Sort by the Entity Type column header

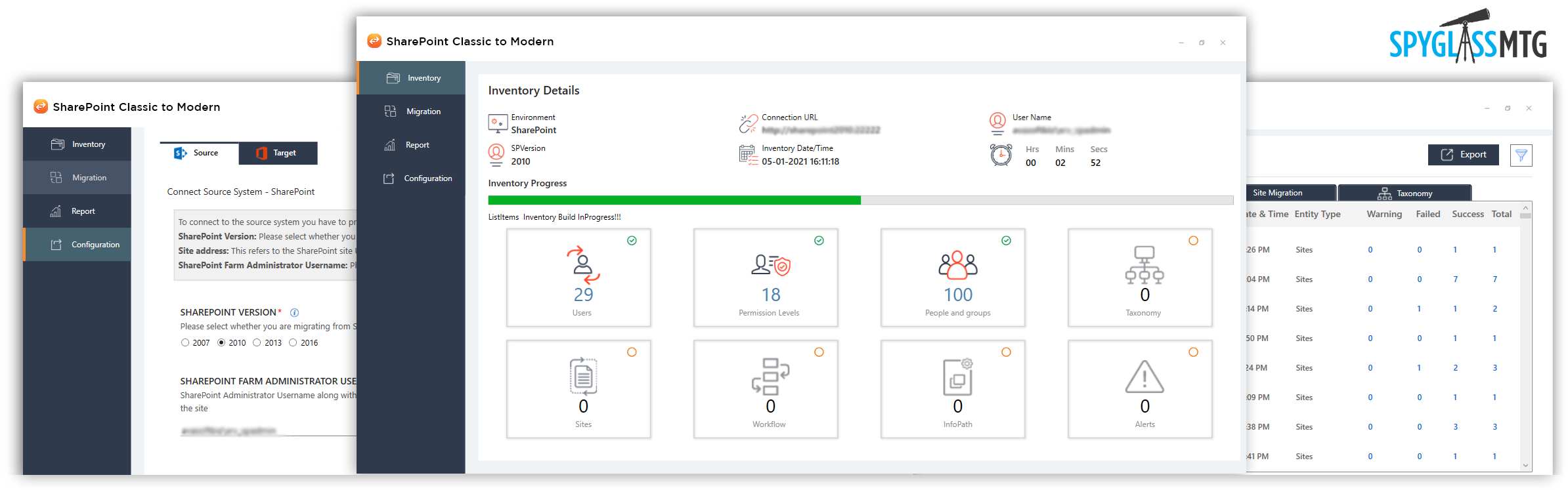pyautogui.click(x=1317, y=214)
